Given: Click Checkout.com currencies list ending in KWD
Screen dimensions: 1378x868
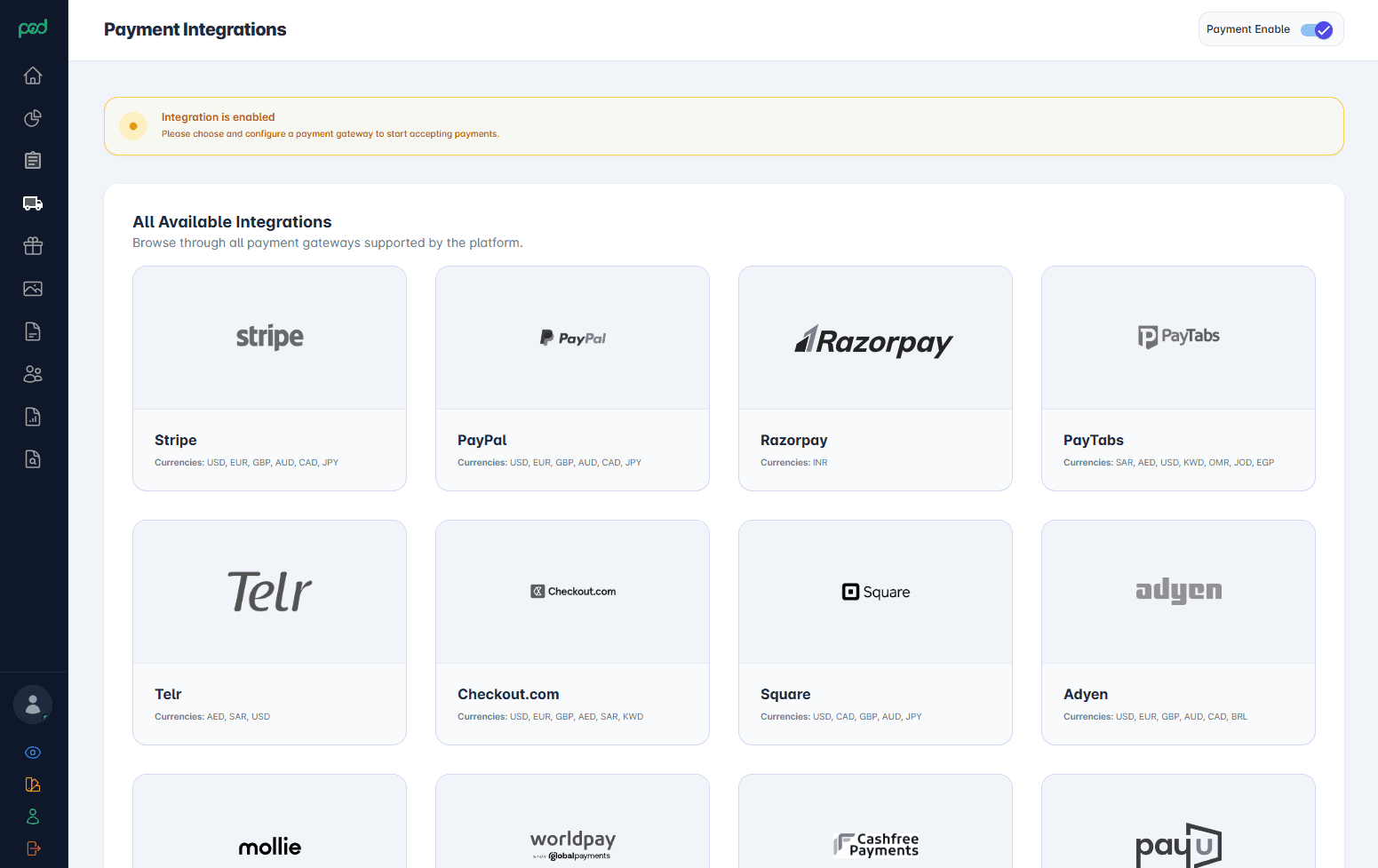Looking at the screenshot, I should click(551, 716).
